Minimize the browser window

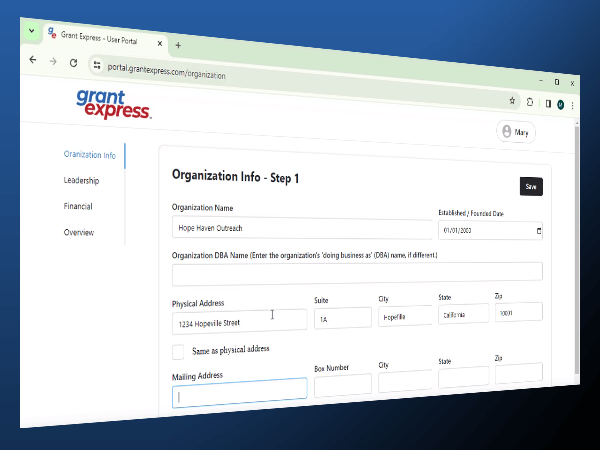pyautogui.click(x=541, y=80)
